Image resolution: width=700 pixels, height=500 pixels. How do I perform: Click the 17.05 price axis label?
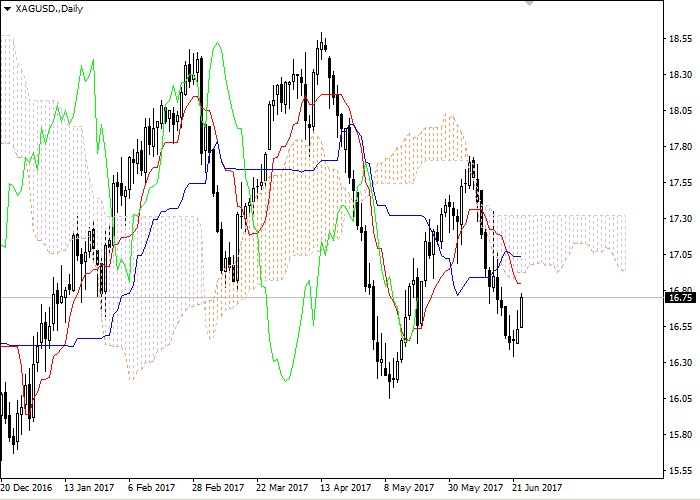[680, 255]
